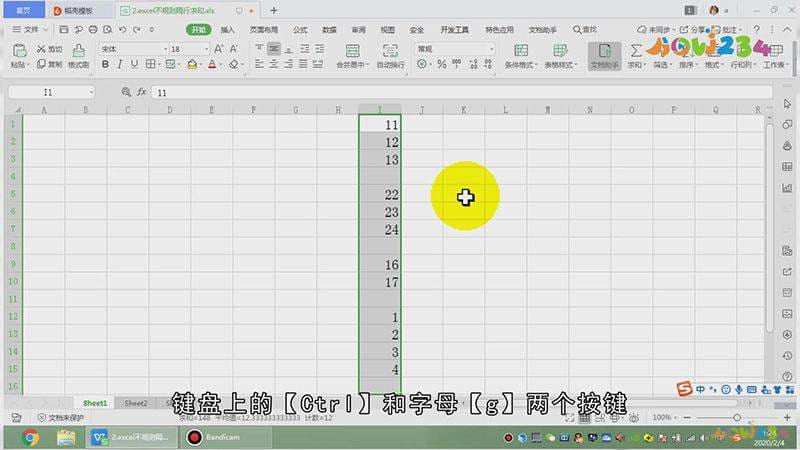Click the zoom slider handle at 100%

737,417
